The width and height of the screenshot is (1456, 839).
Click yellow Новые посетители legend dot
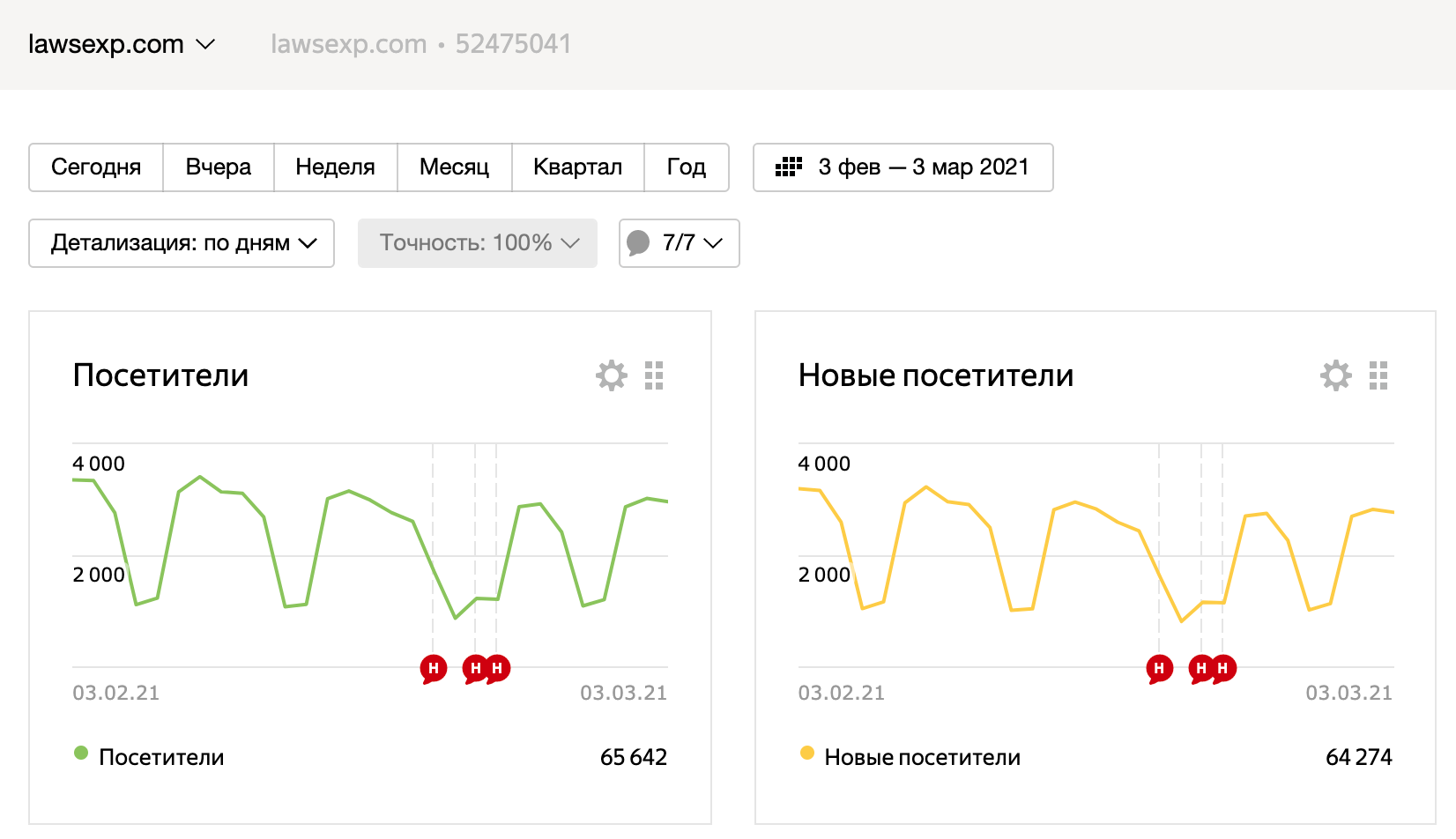coord(806,753)
